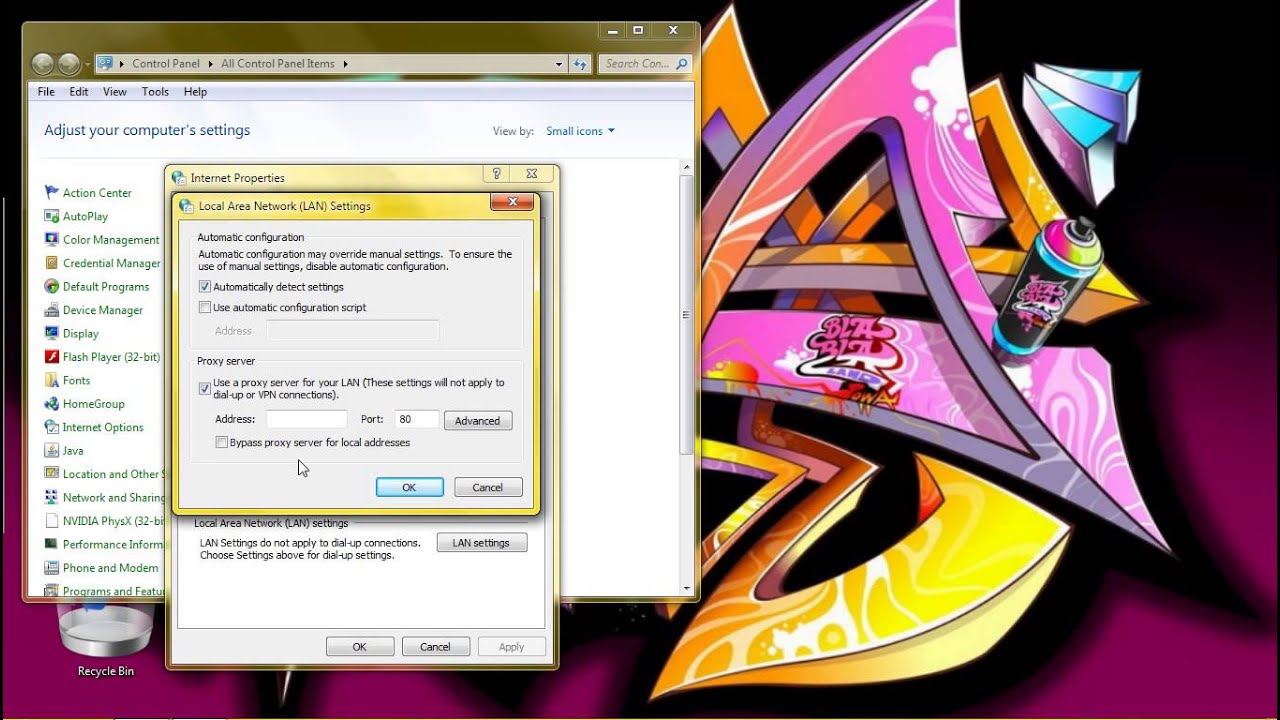Click the NVIDIA PhysX icon
The width and height of the screenshot is (1280, 720).
pyautogui.click(x=52, y=521)
